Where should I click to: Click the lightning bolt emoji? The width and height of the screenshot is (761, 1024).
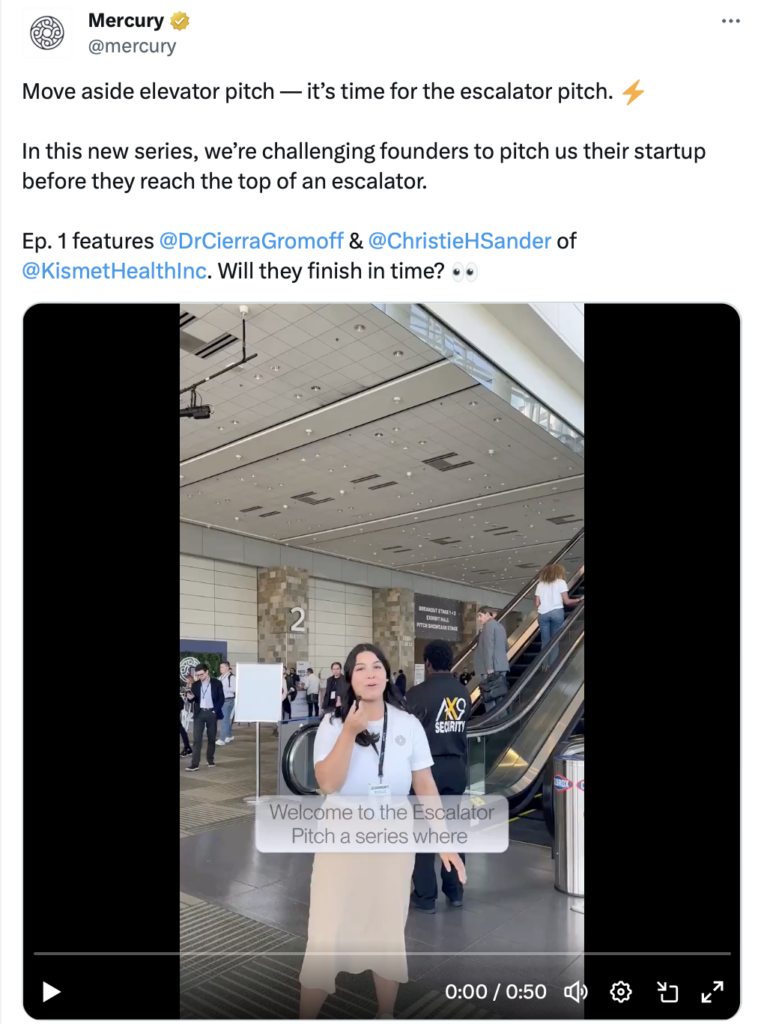tap(633, 93)
